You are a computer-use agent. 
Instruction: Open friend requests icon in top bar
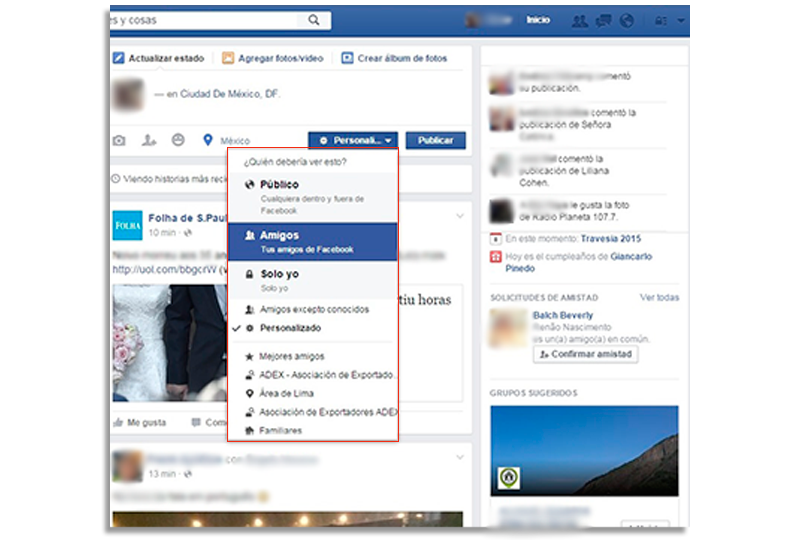[x=579, y=20]
